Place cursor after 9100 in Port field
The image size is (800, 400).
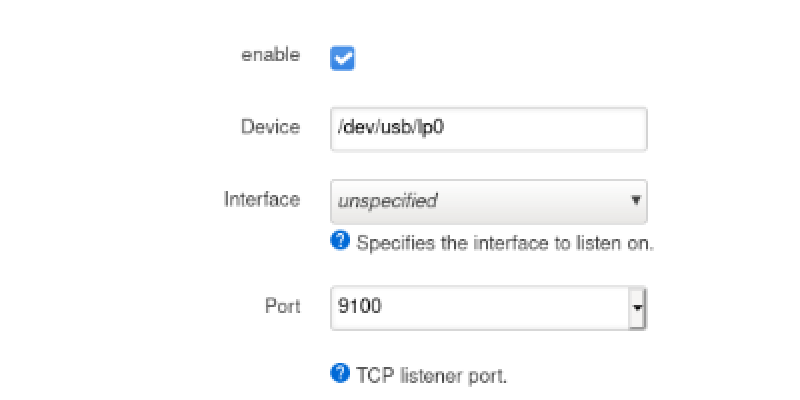[383, 308]
